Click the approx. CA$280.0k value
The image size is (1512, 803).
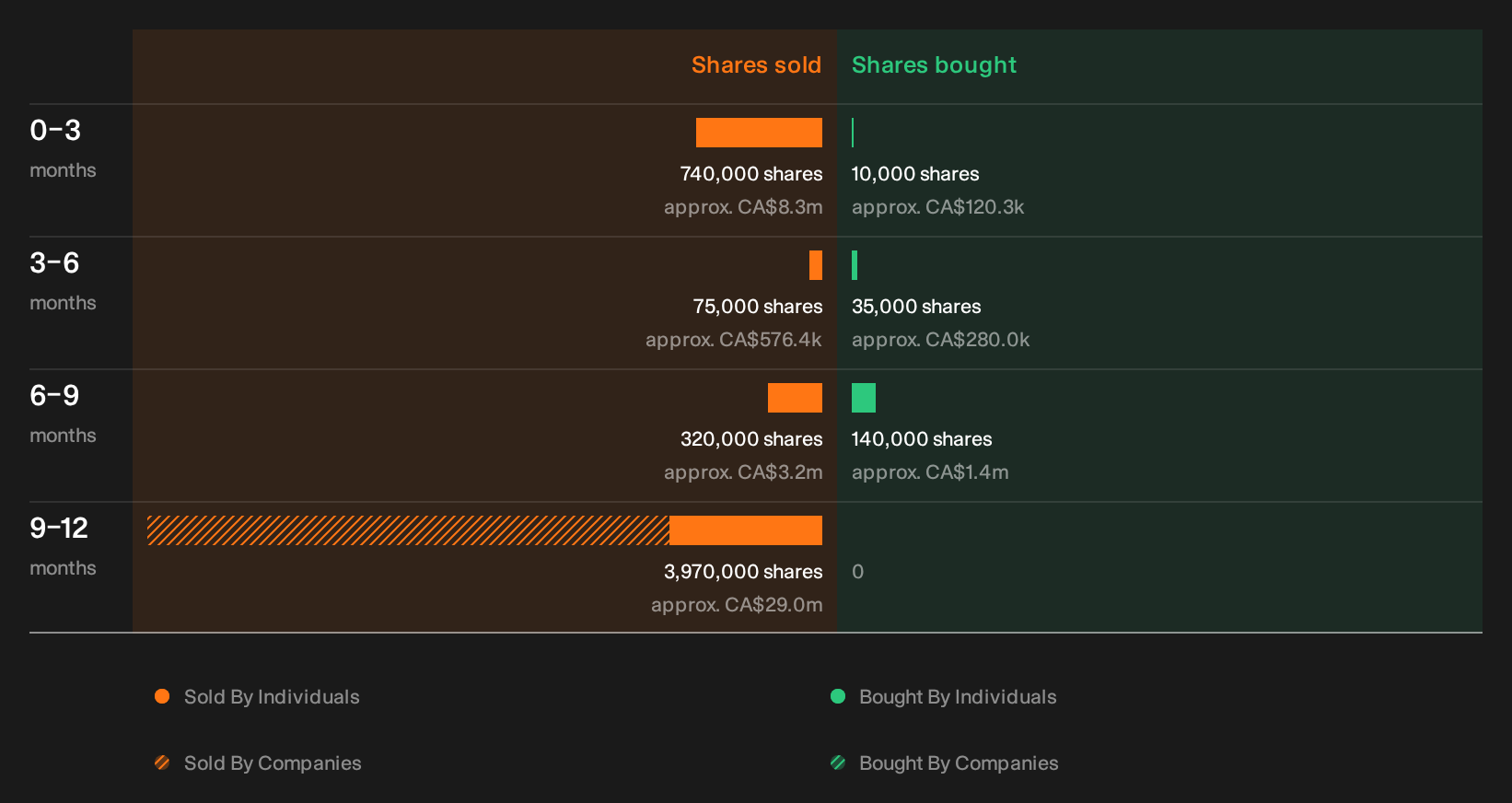940,340
